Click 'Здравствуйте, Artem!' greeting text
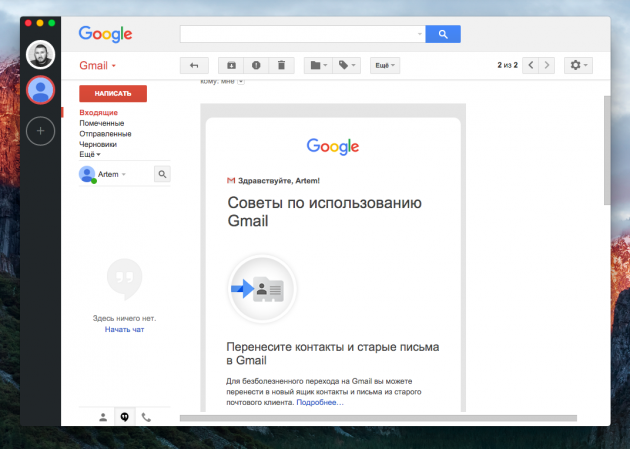This screenshot has width=630, height=449. pos(279,181)
